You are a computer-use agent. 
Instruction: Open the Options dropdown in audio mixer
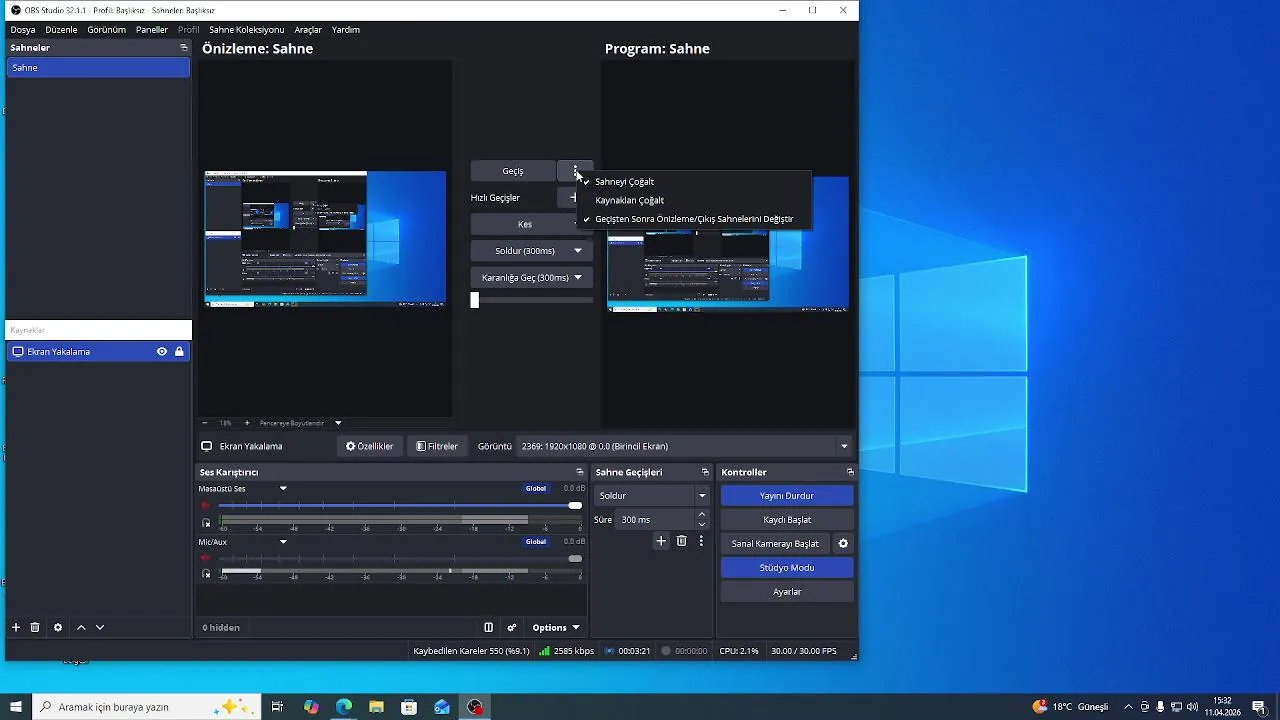(x=555, y=628)
